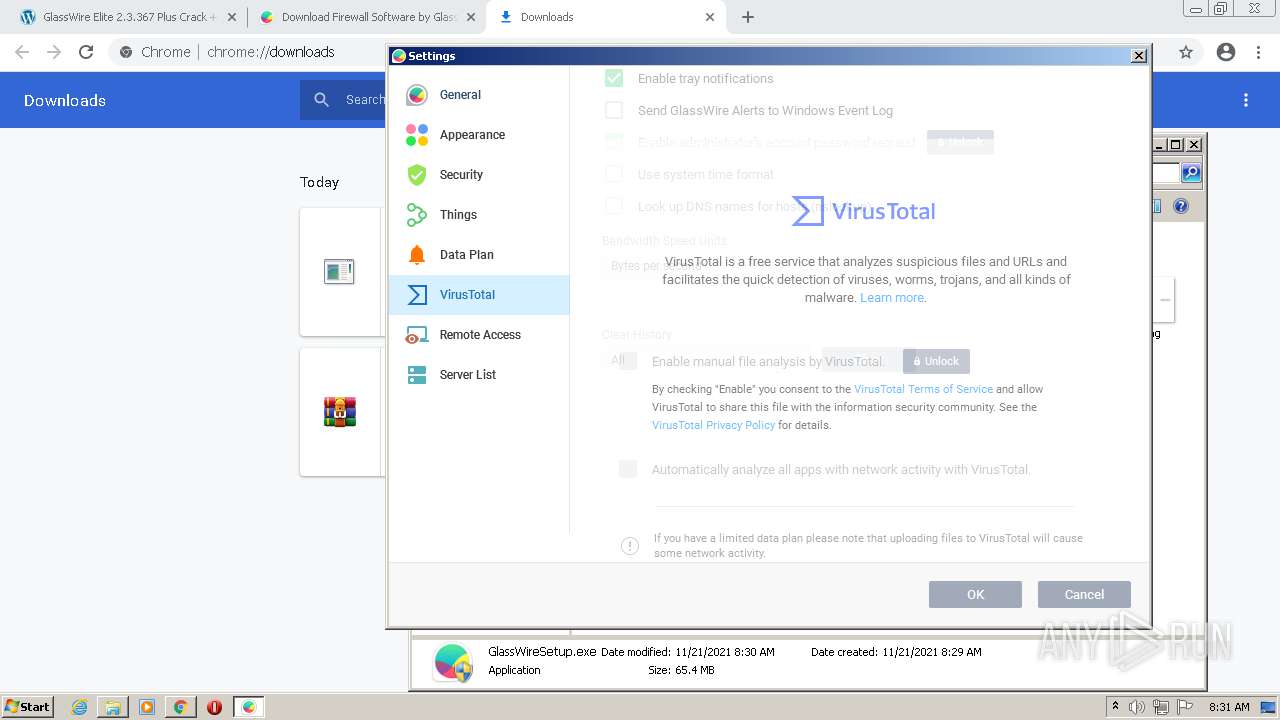Open VirusTotal Terms of Service link
This screenshot has height=720, width=1280.
(x=923, y=389)
